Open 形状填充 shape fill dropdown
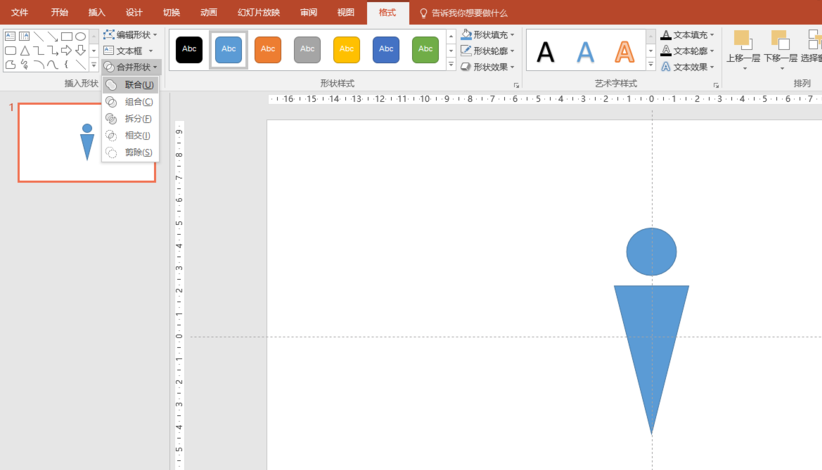822x470 pixels. tap(488, 35)
